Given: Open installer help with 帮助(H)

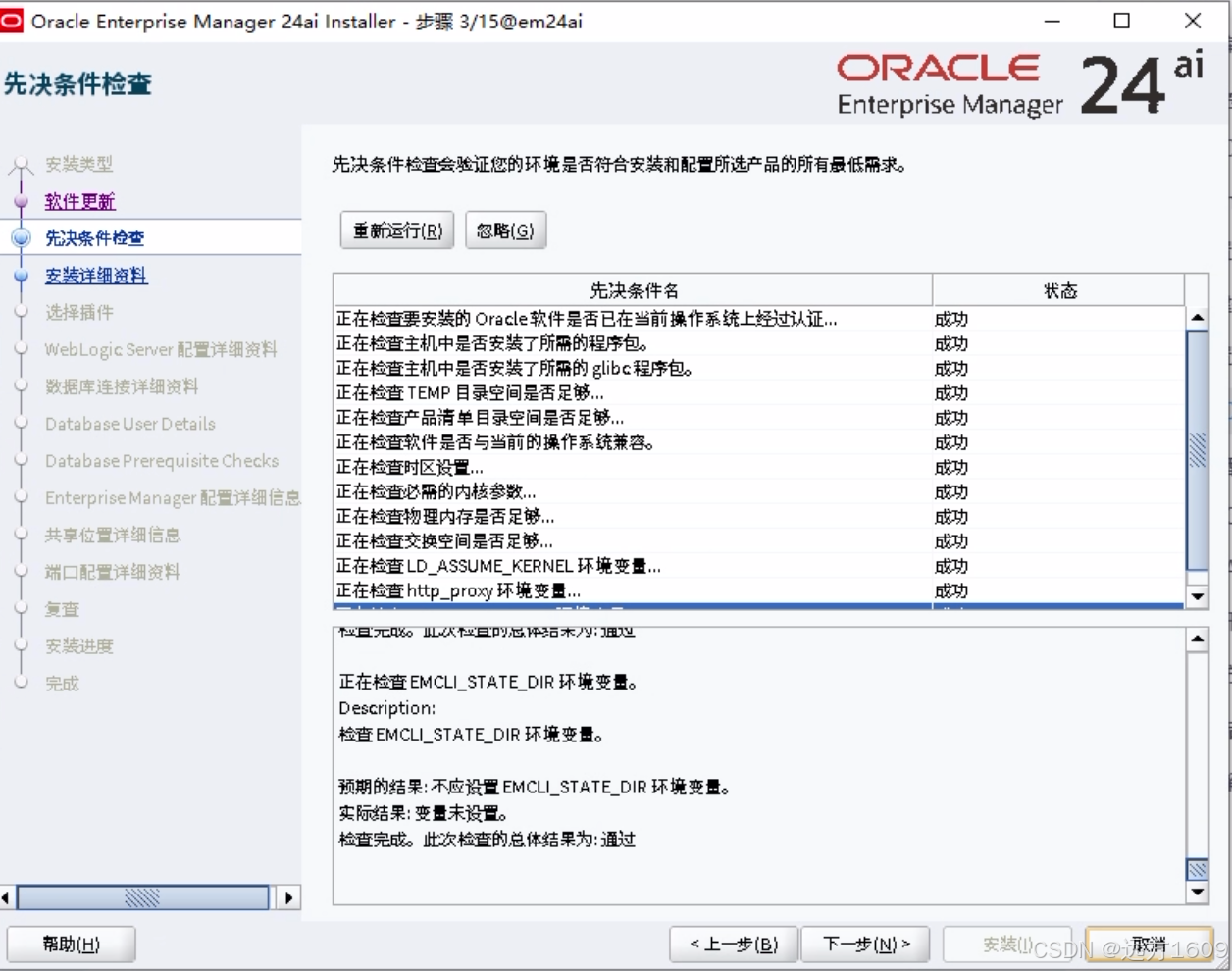Looking at the screenshot, I should pos(71,945).
